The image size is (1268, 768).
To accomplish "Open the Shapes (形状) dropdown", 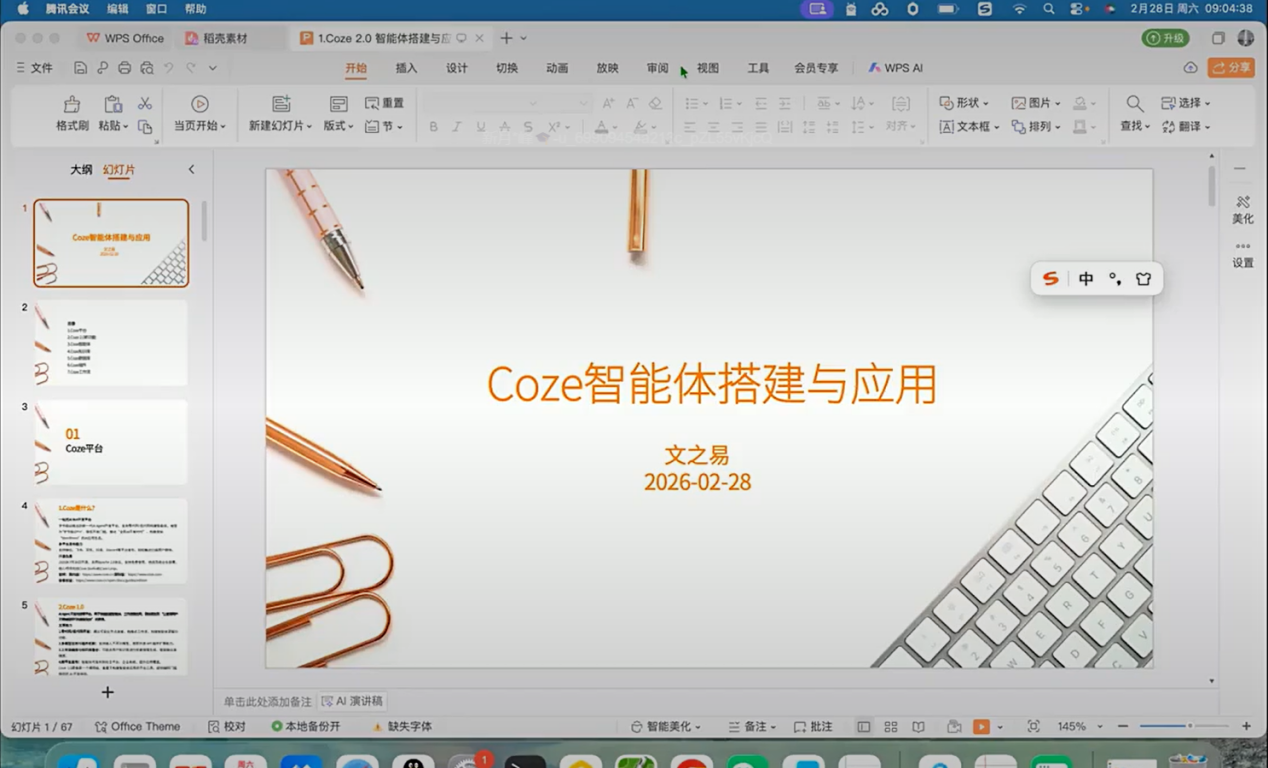I will (964, 103).
